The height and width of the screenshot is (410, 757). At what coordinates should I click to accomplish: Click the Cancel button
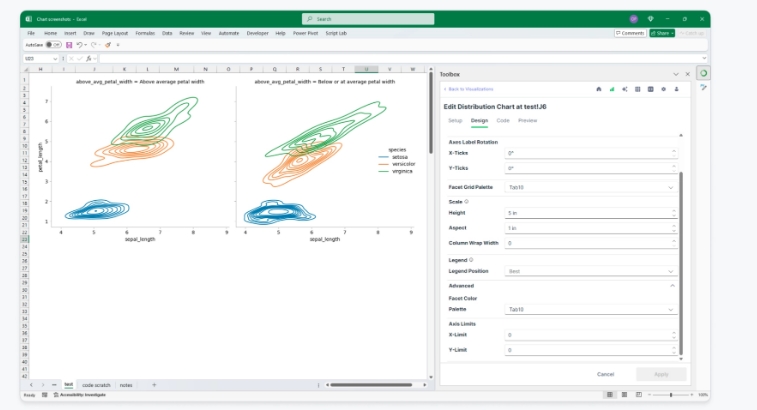[x=605, y=374]
